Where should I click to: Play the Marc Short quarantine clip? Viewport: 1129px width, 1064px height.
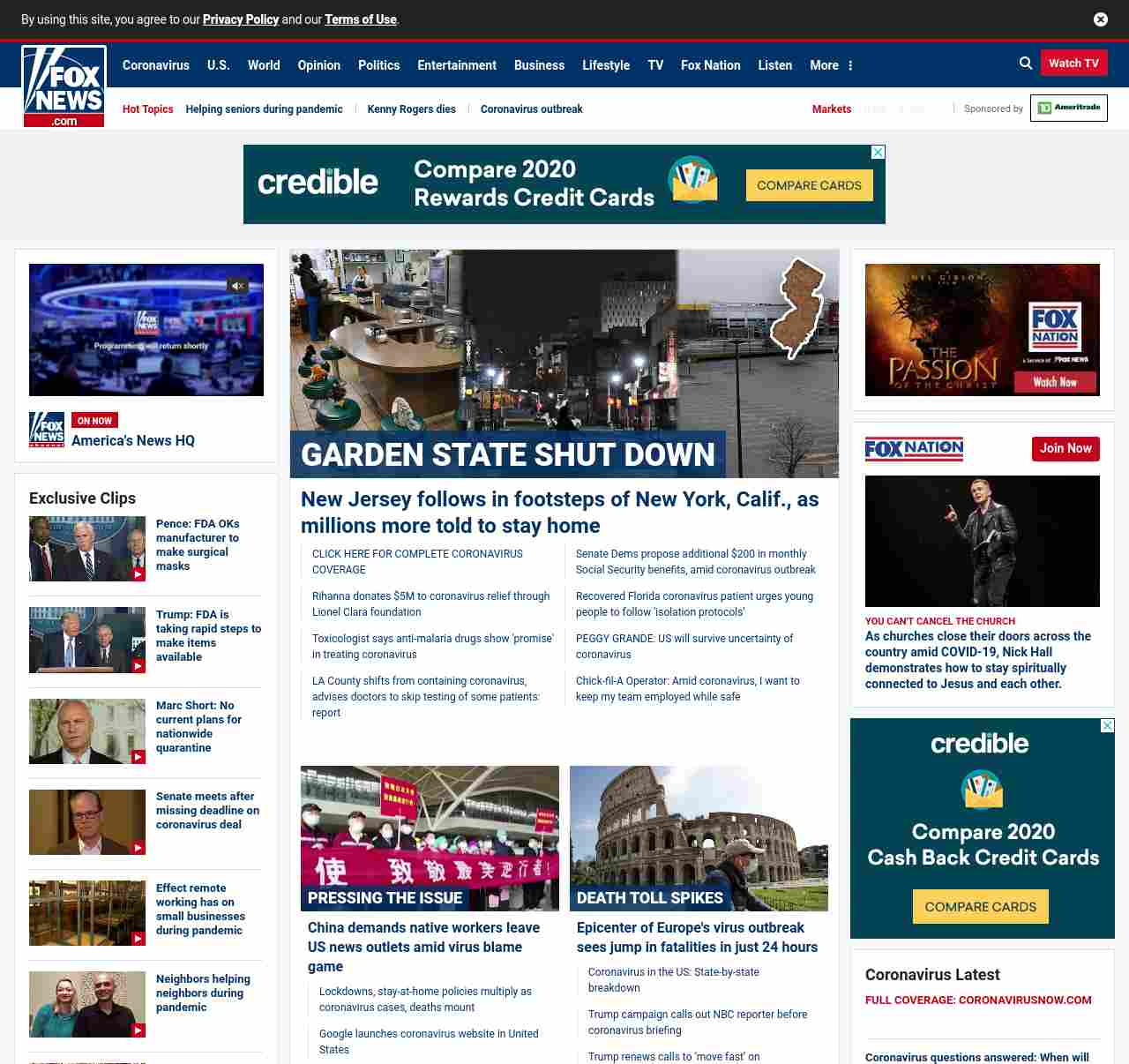pos(87,731)
